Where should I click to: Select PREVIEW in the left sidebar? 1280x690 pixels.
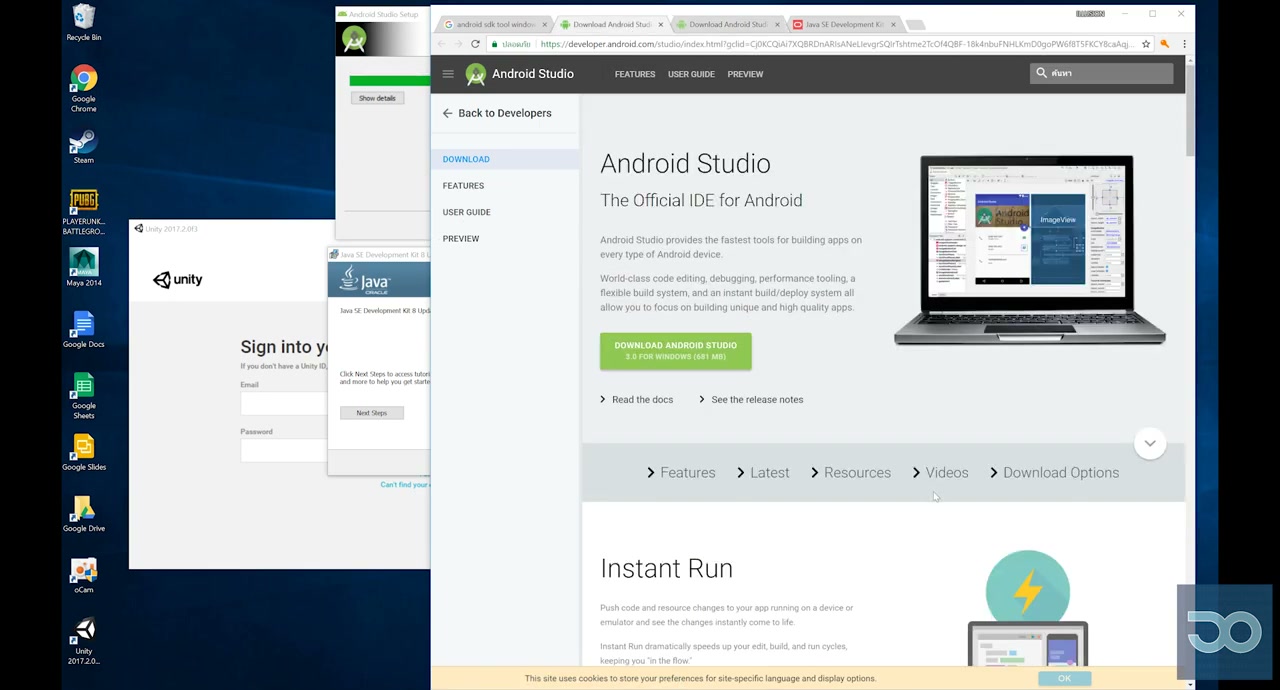click(x=461, y=239)
